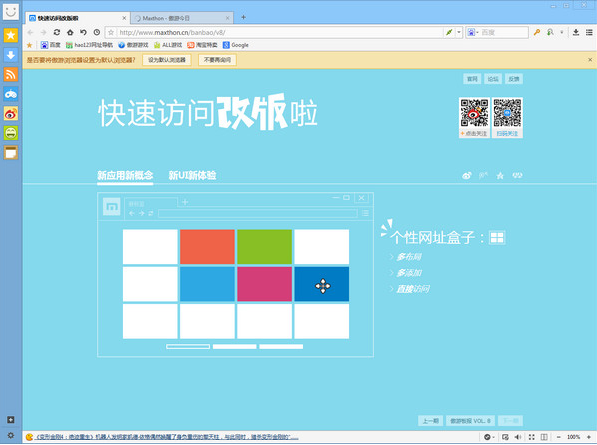Zoom out with the minus button
Image resolution: width=597 pixels, height=445 pixels.
coord(559,437)
